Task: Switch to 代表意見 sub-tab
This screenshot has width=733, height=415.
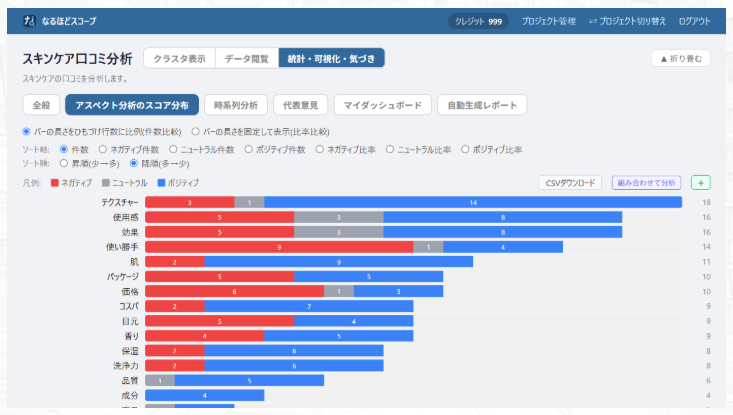Action: [x=300, y=105]
